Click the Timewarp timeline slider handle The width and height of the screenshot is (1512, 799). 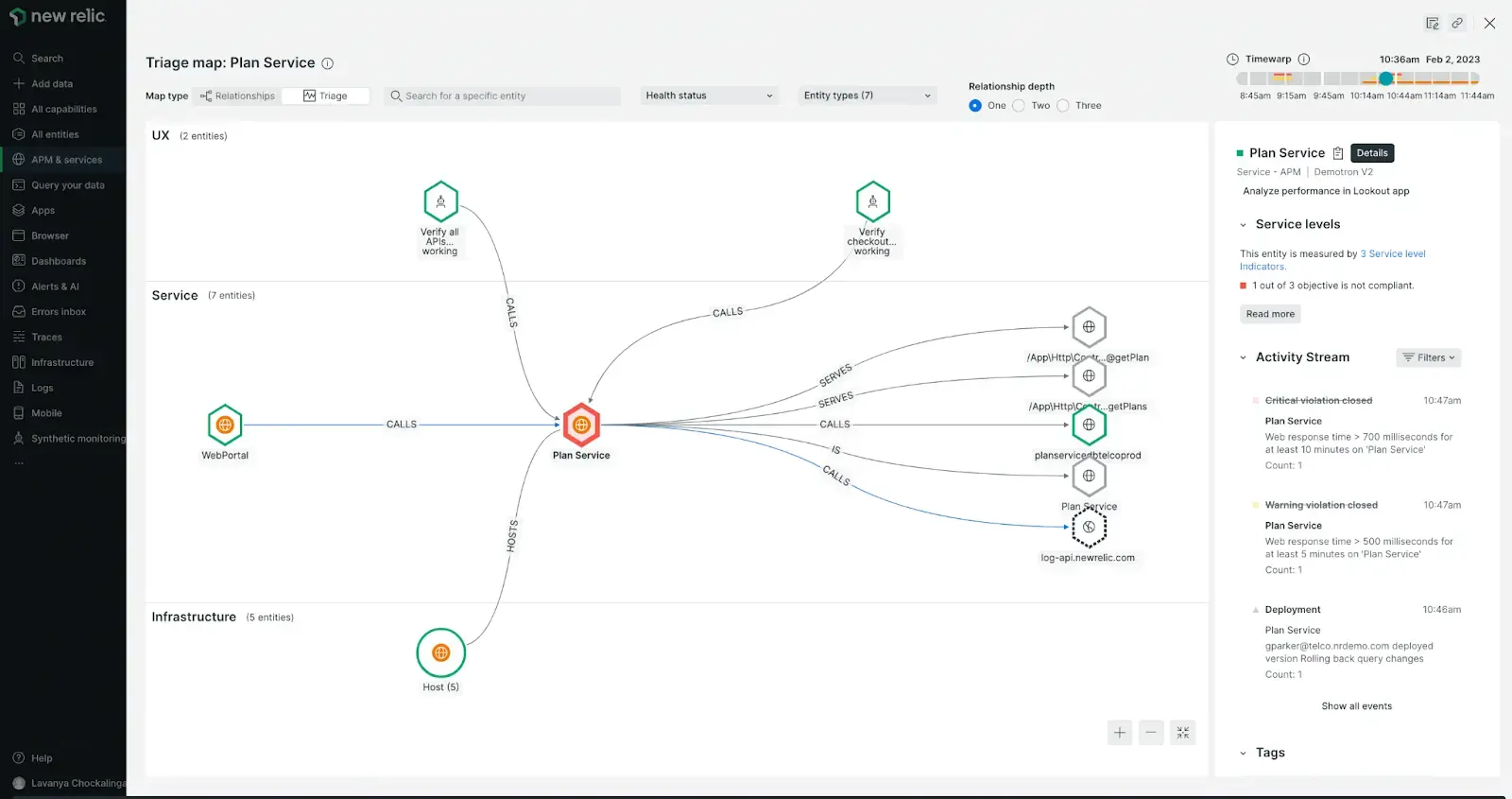click(x=1386, y=78)
